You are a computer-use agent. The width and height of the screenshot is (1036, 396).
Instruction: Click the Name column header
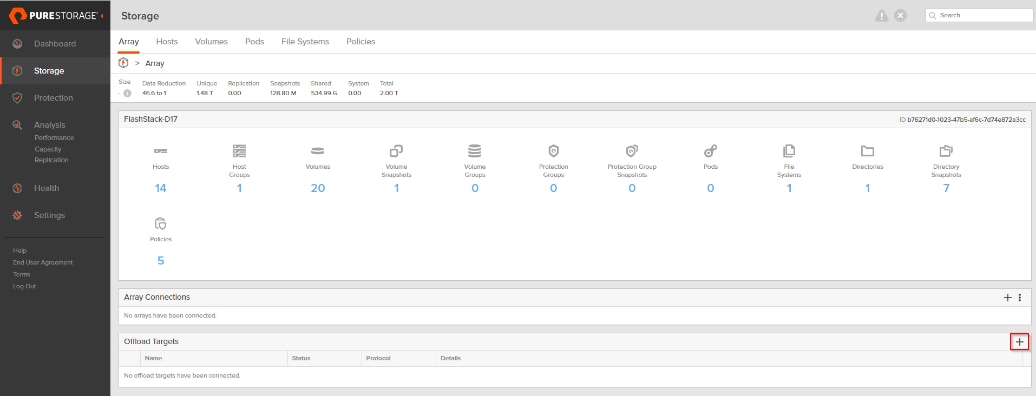coord(153,358)
